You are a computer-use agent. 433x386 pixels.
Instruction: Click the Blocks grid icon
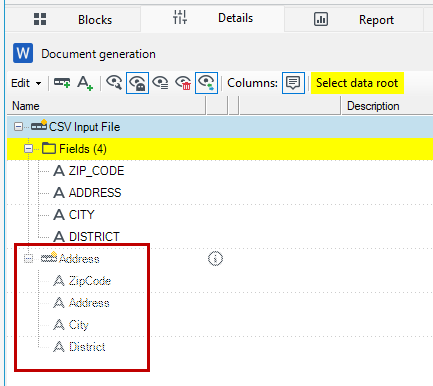40,19
